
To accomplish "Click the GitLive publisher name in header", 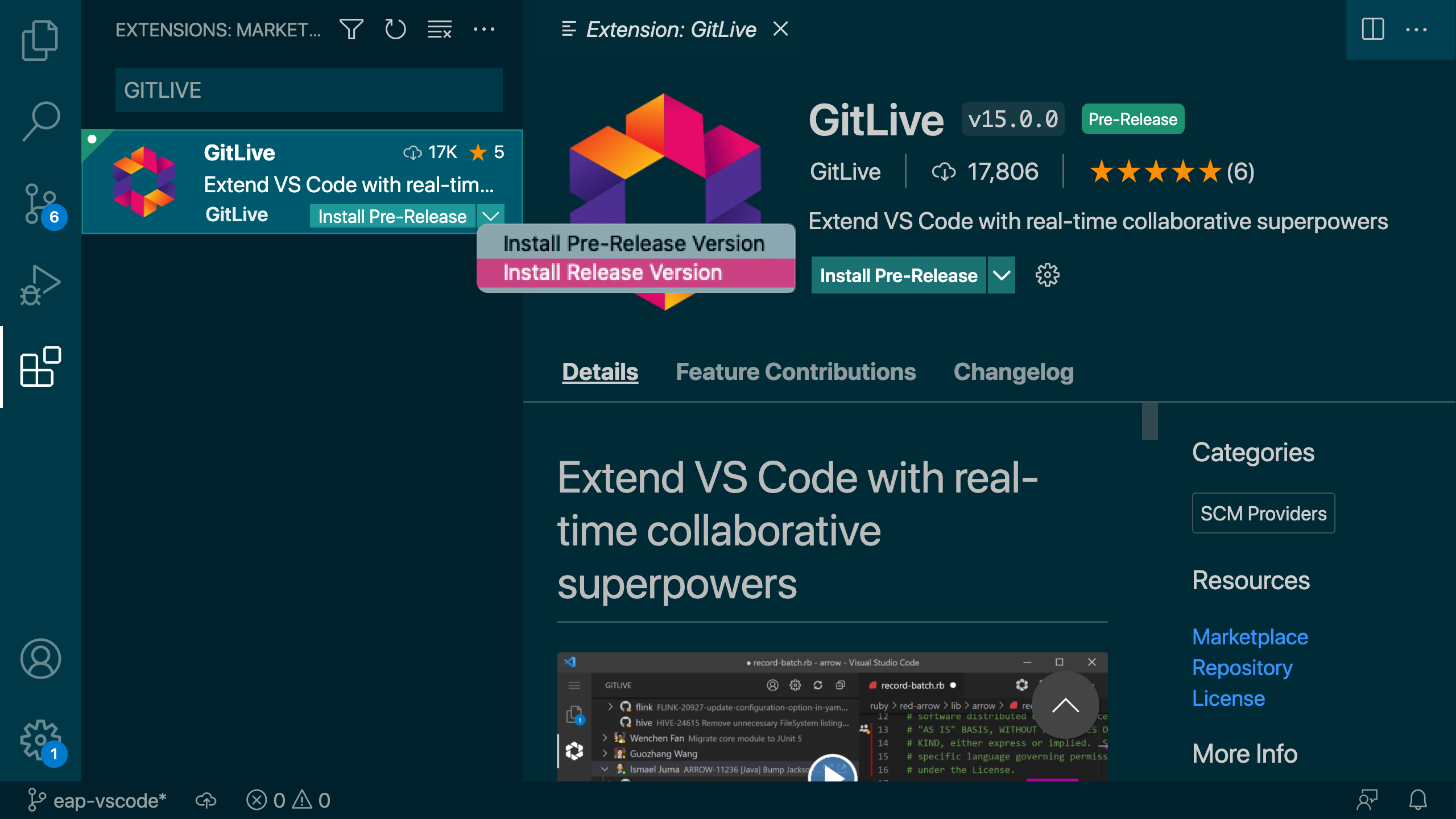I will (845, 172).
